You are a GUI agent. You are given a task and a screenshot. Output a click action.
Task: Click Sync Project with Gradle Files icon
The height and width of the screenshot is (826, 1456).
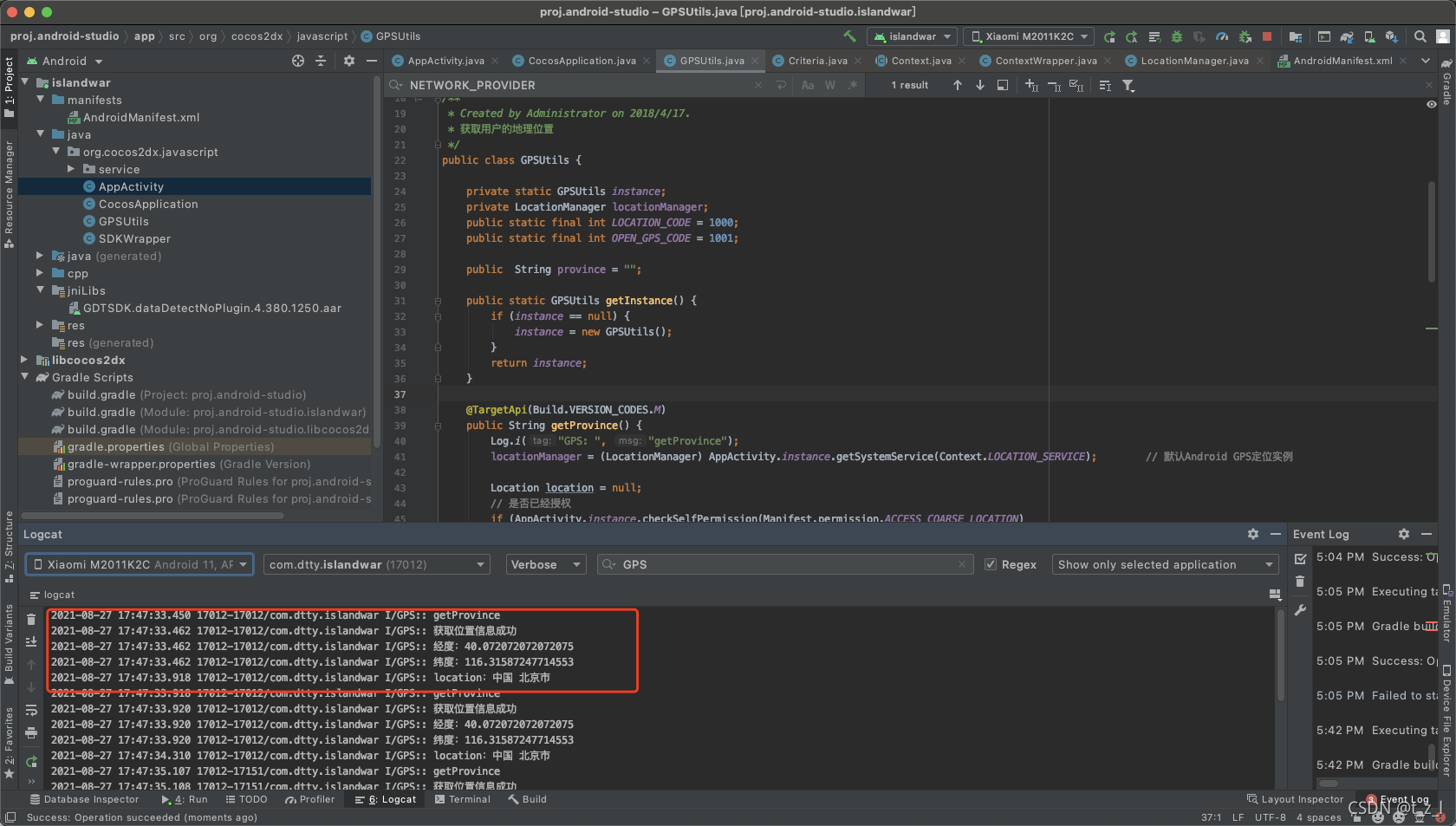coord(1347,36)
